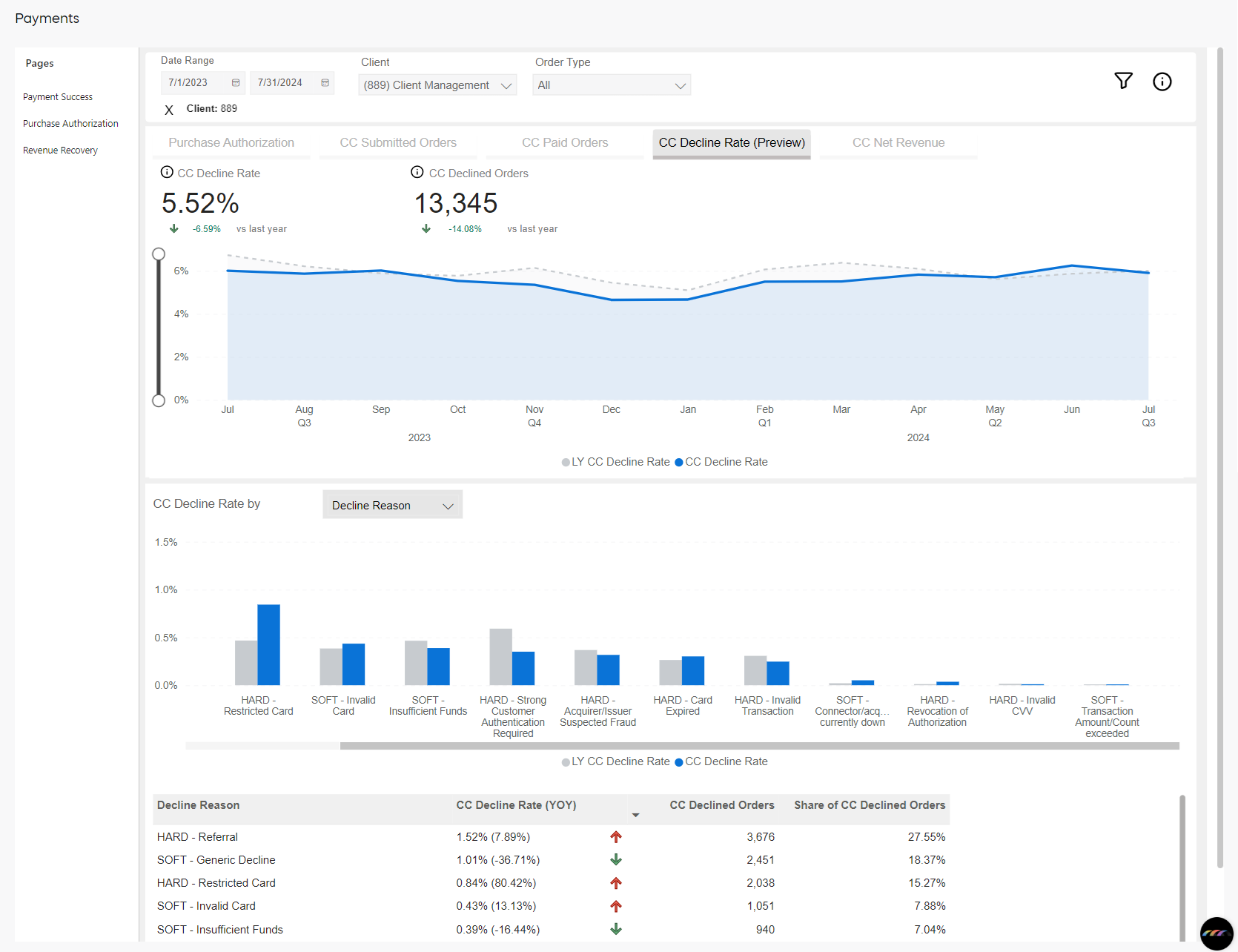
Task: Click blue bar for HARD - Card Expired
Action: pos(693,671)
